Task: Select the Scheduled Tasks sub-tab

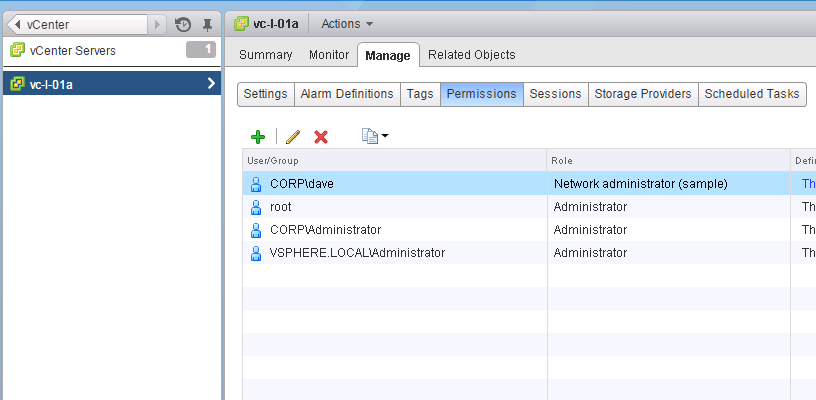Action: (x=752, y=94)
